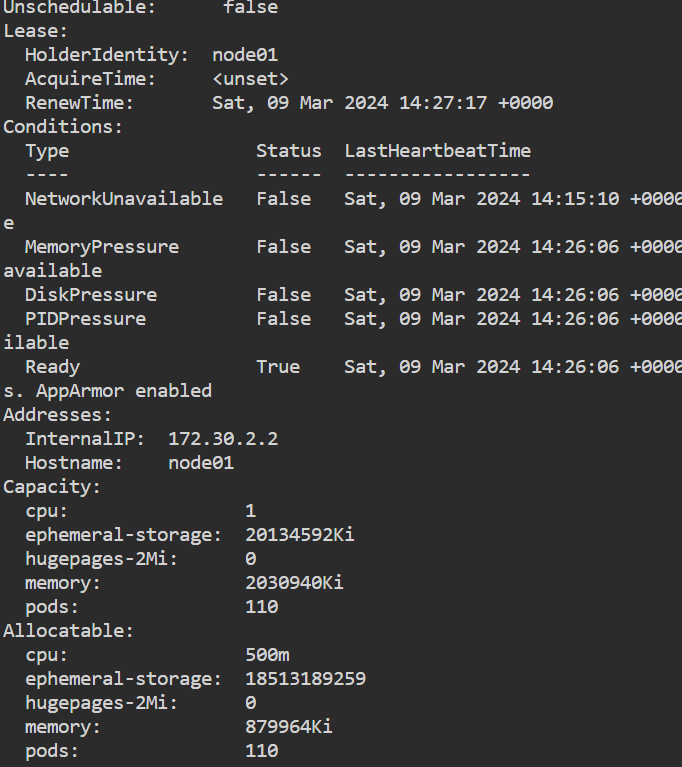Click the Unschedulable false value

click(250, 7)
